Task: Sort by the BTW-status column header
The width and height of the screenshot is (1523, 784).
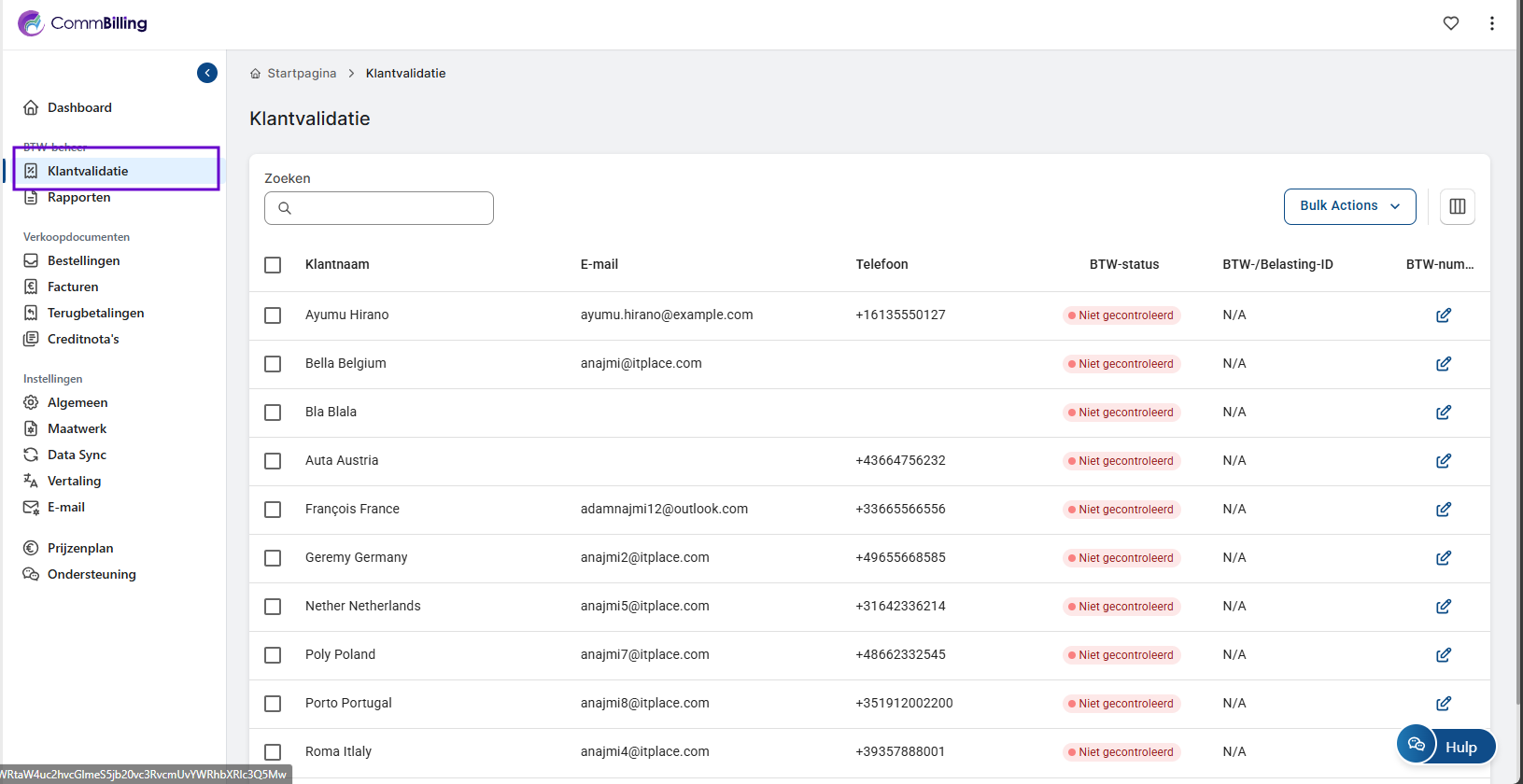Action: point(1123,265)
